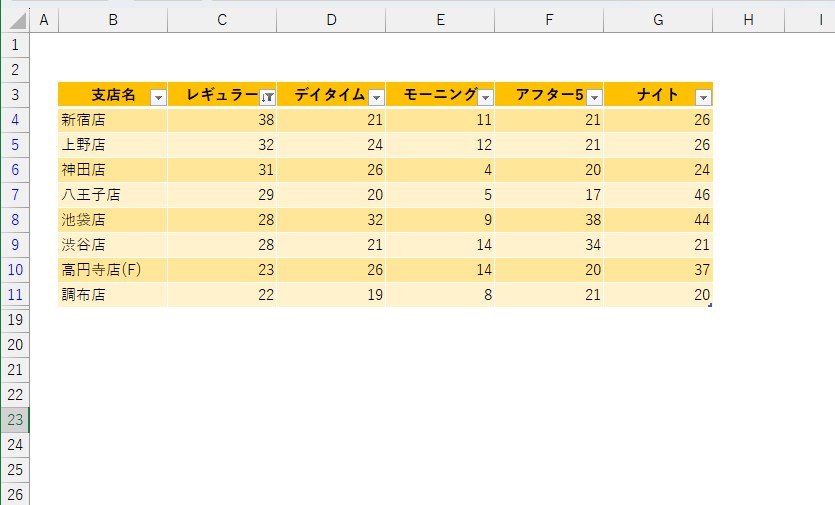Open the 支店名 filter dropdown

click(158, 97)
